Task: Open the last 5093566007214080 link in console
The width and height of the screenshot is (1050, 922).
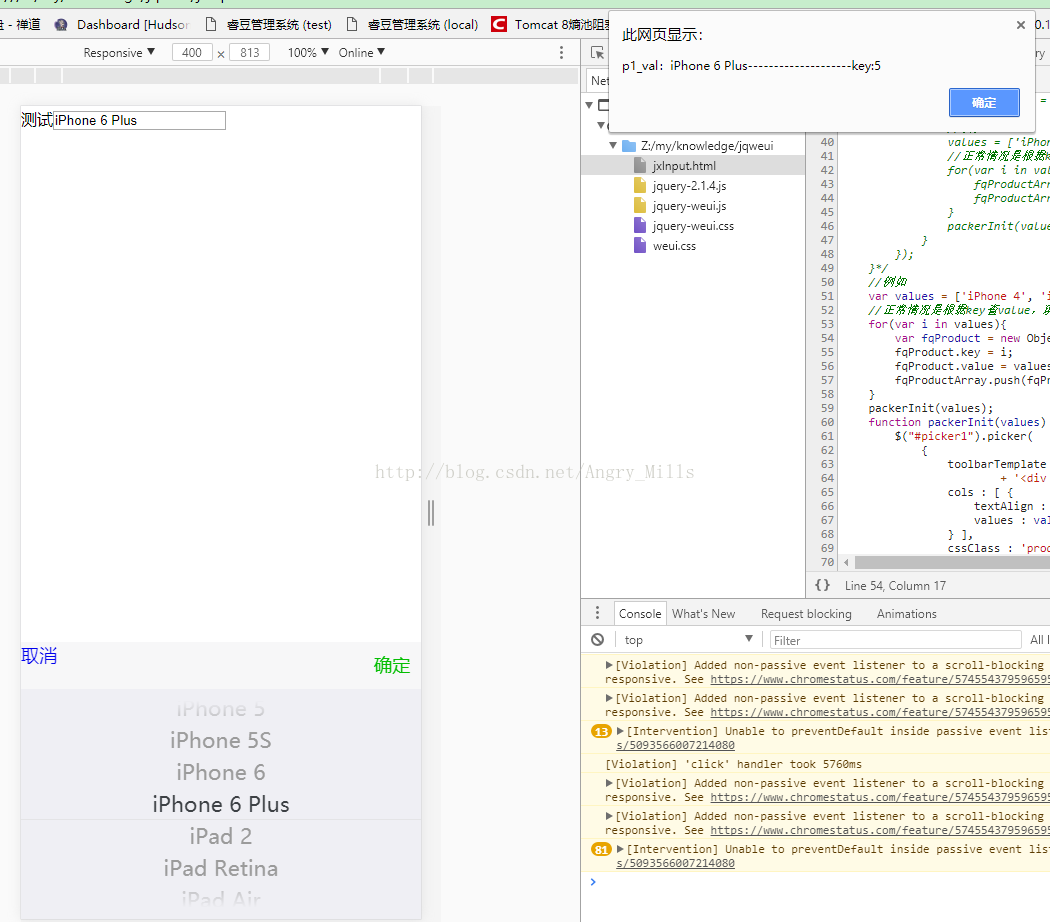Action: 675,863
